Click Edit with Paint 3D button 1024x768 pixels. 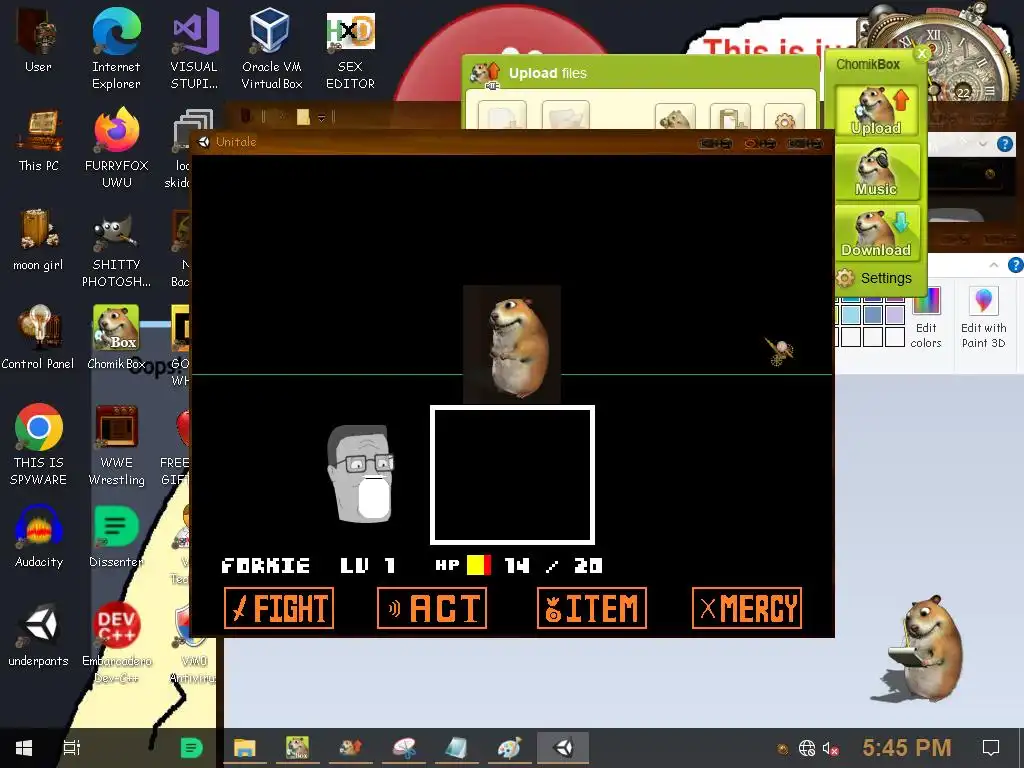pos(984,319)
